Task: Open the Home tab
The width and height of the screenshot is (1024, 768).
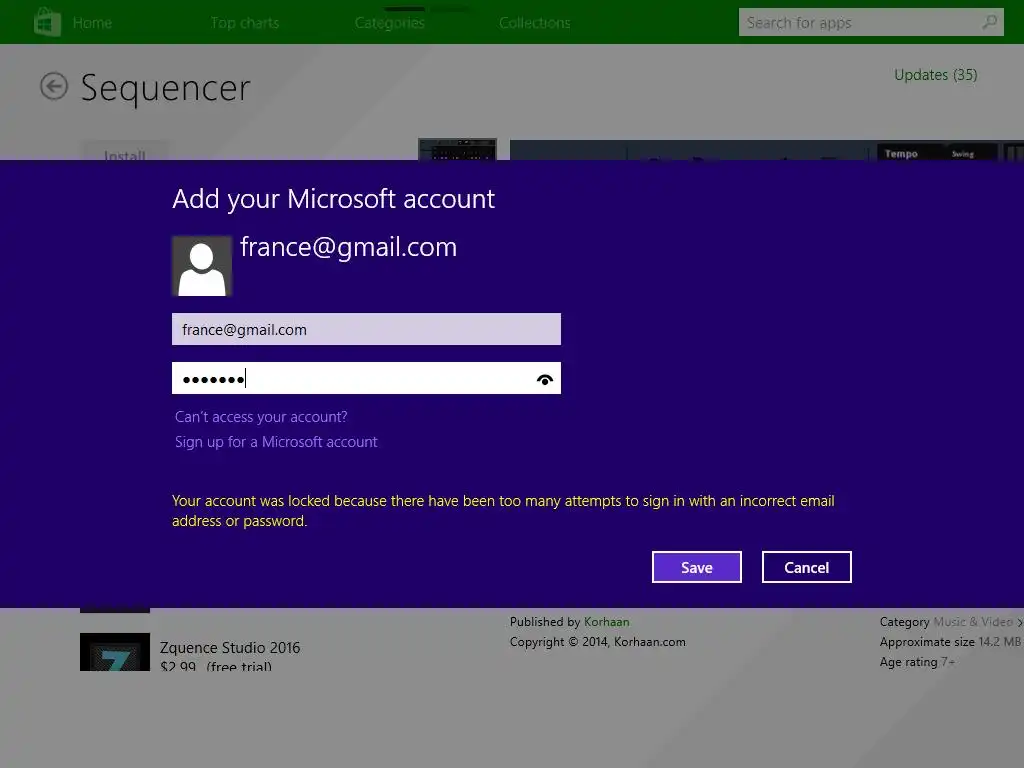Action: click(92, 23)
